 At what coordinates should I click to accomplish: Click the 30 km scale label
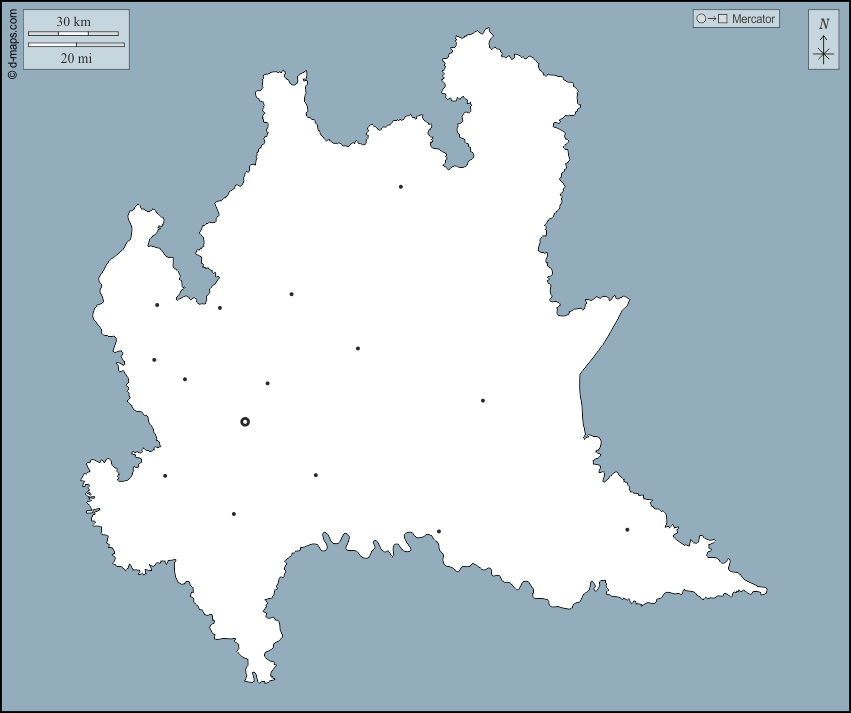pos(74,22)
